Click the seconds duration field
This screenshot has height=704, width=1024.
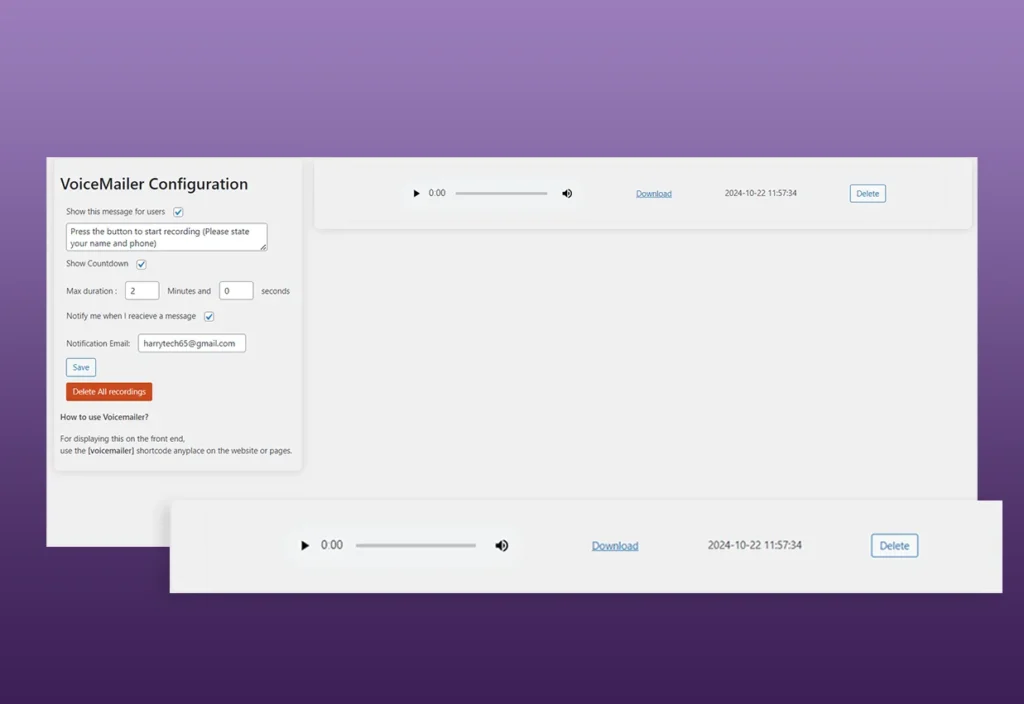[236, 290]
